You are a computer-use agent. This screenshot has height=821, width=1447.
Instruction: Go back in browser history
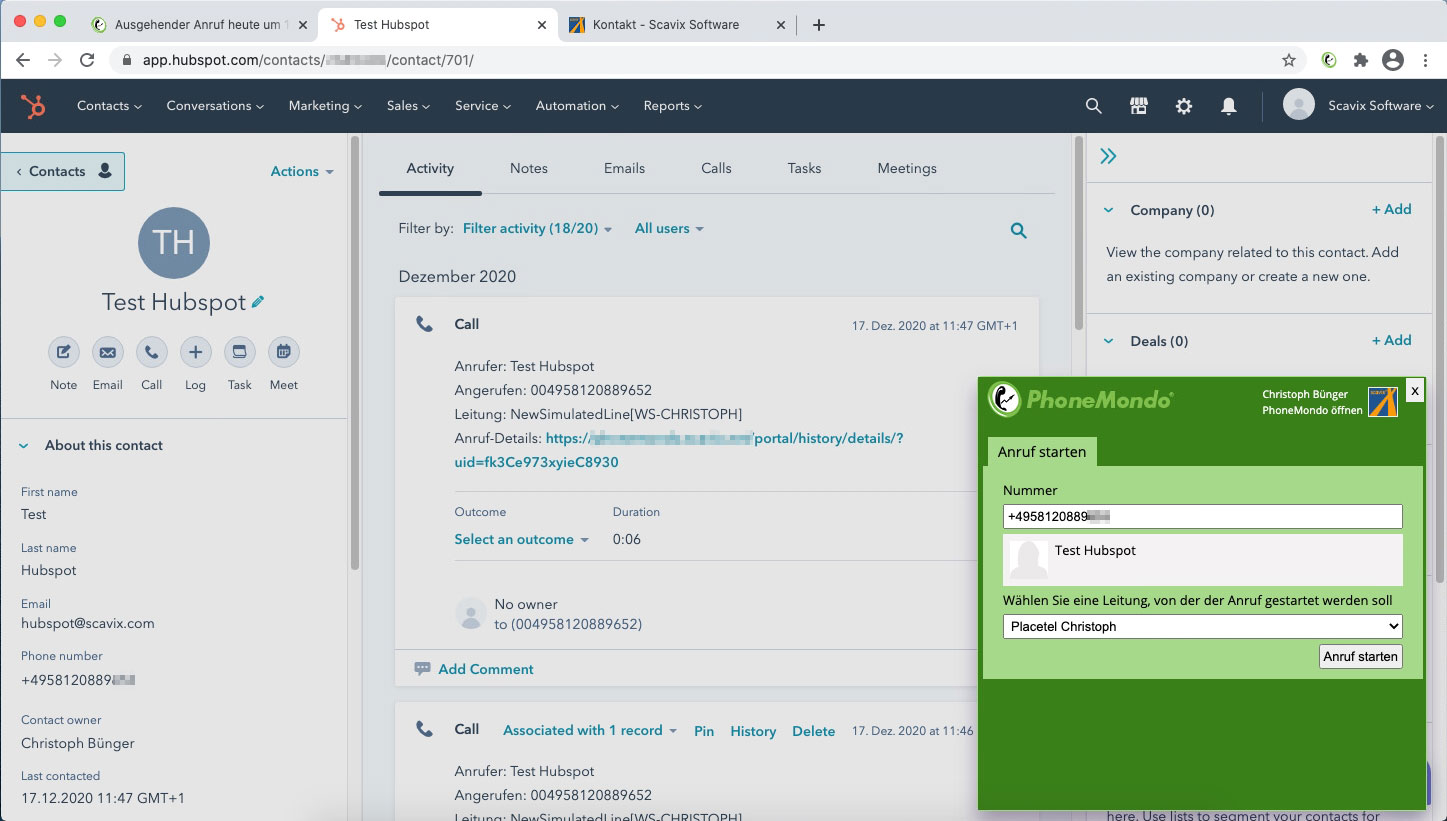click(23, 60)
